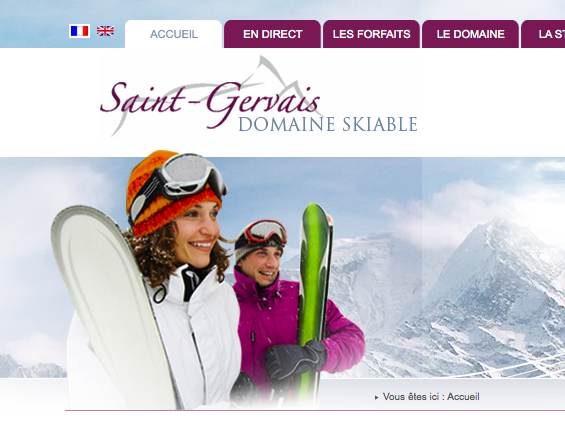Click the partially visible LA ST tab

pos(543,34)
